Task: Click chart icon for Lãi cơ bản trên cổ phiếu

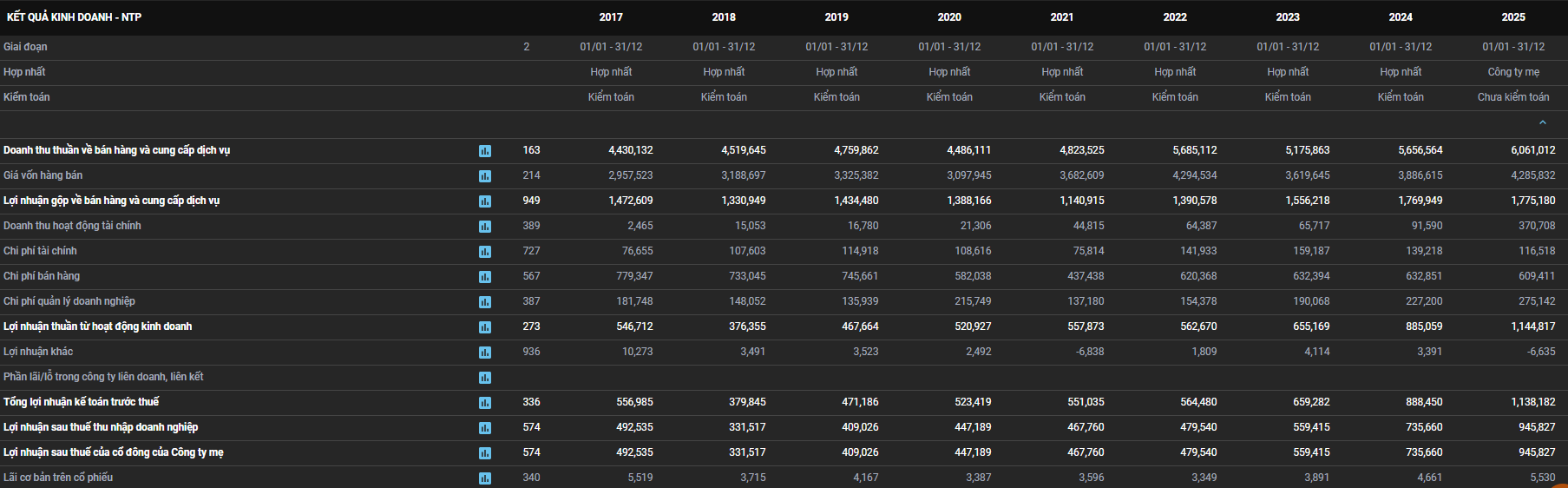Action: click(485, 478)
